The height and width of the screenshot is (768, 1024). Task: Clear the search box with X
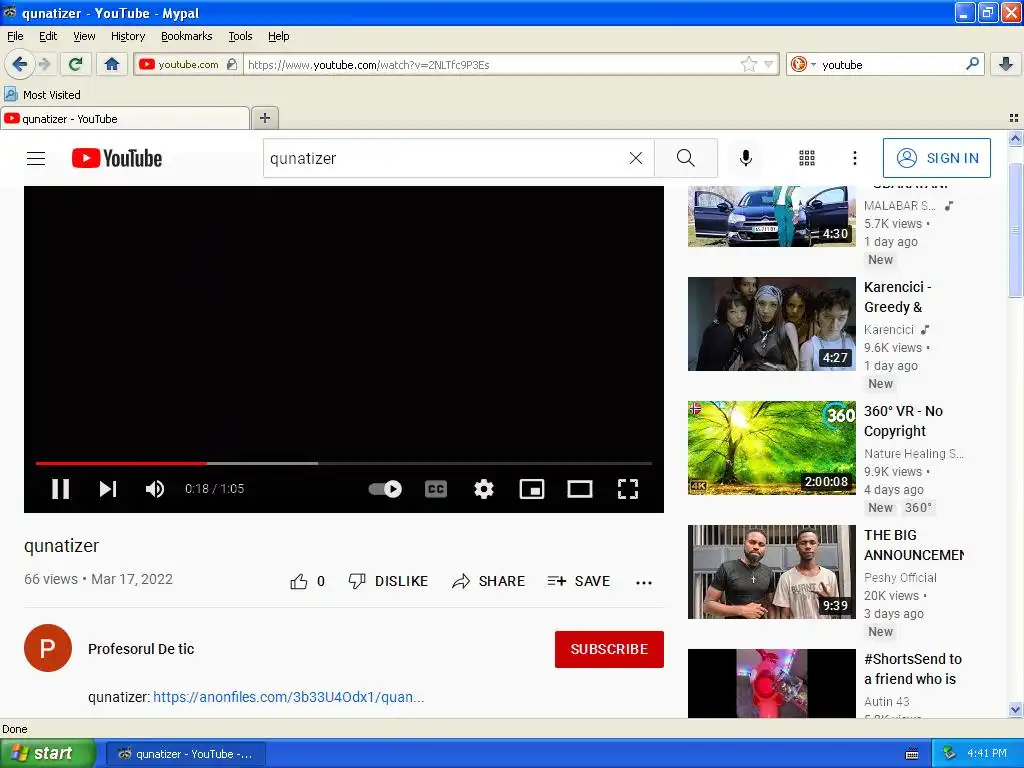tap(635, 158)
